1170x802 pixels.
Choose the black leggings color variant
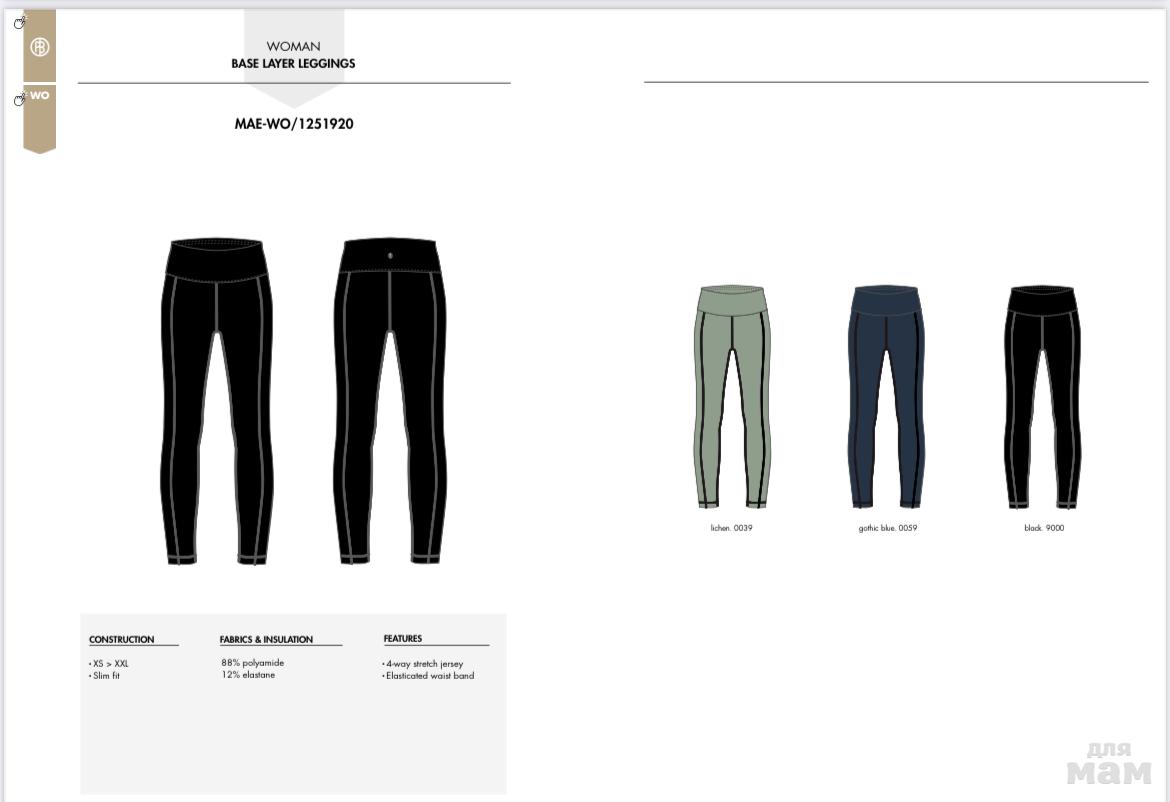pyautogui.click(x=1042, y=396)
